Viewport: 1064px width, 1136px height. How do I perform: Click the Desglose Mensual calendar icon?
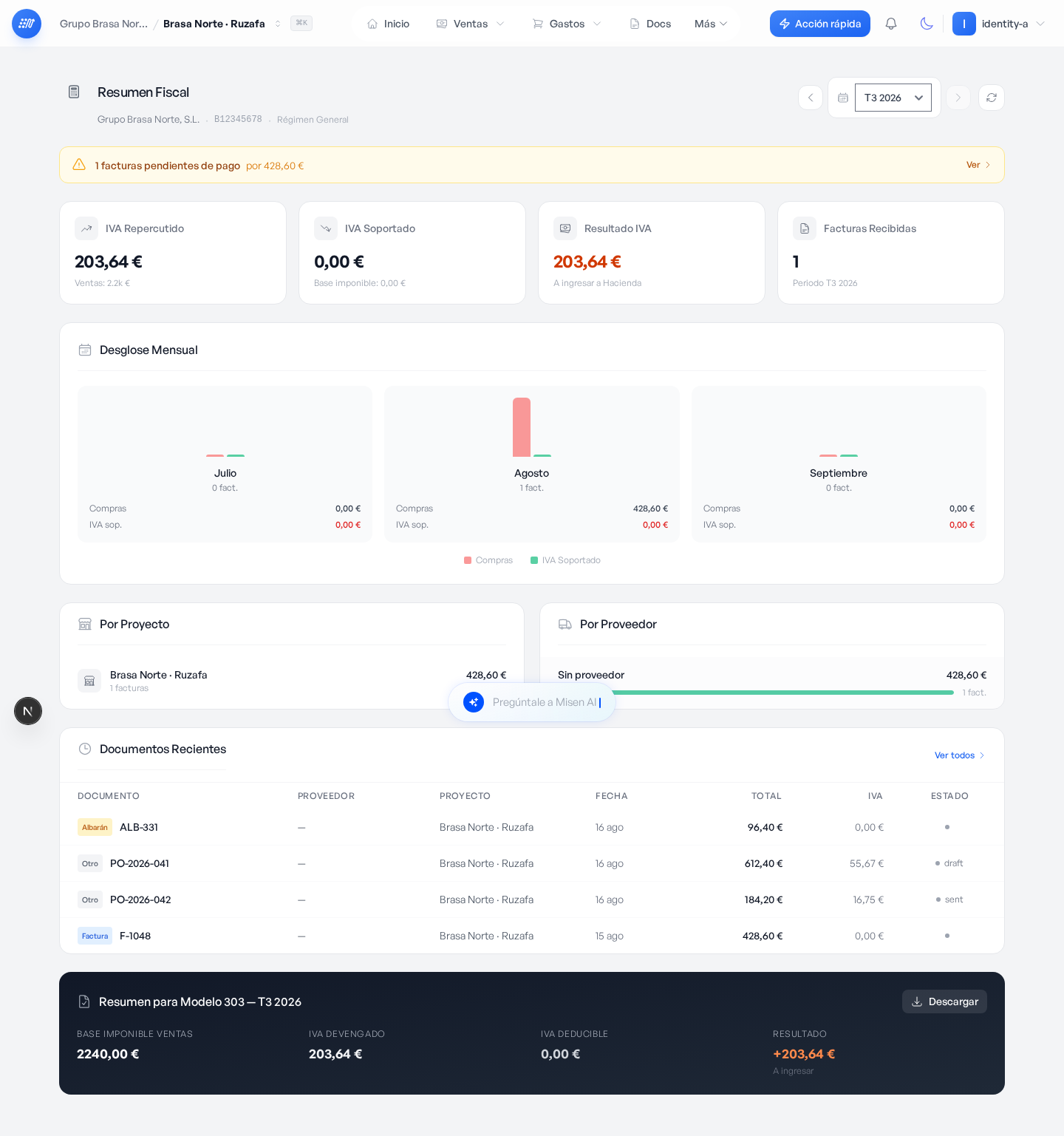(x=85, y=350)
